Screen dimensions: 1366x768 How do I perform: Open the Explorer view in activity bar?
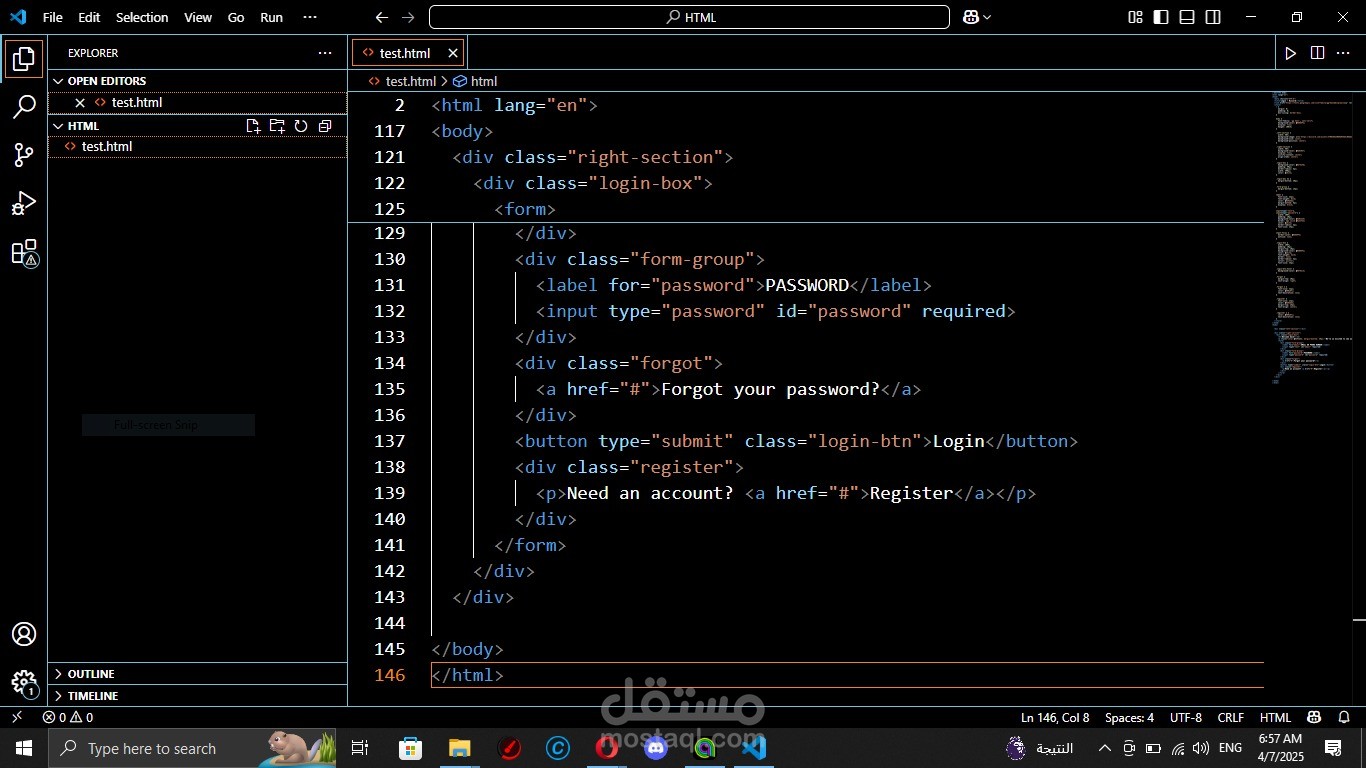click(24, 59)
